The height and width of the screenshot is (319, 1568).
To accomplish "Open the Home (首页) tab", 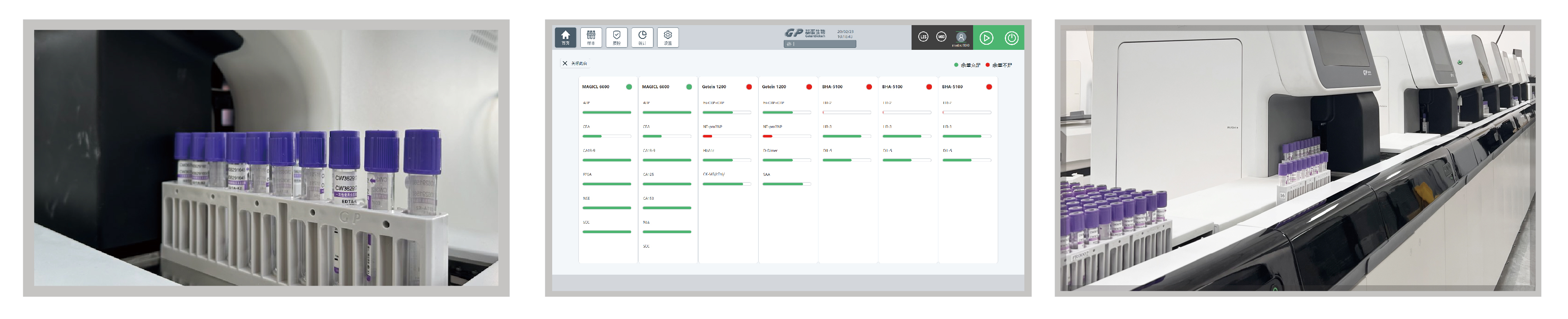I will click(x=565, y=37).
